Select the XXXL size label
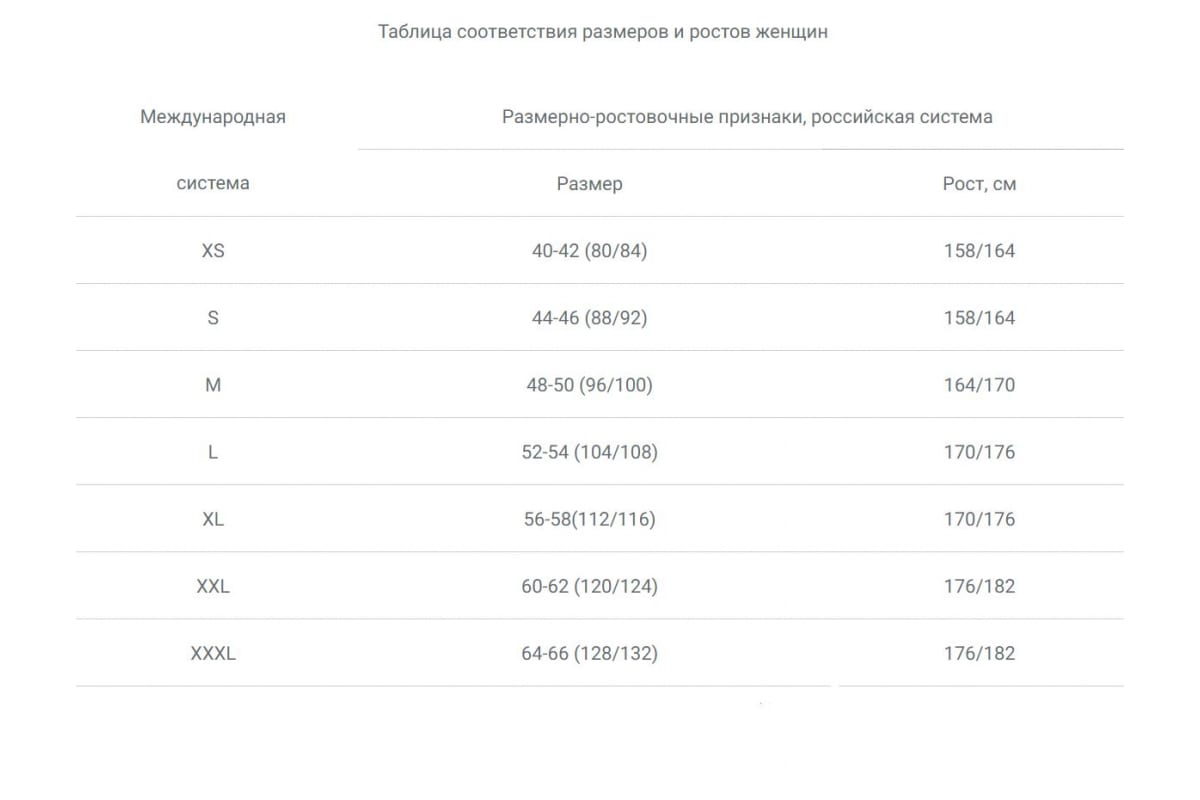Image resolution: width=1200 pixels, height=800 pixels. tap(213, 653)
